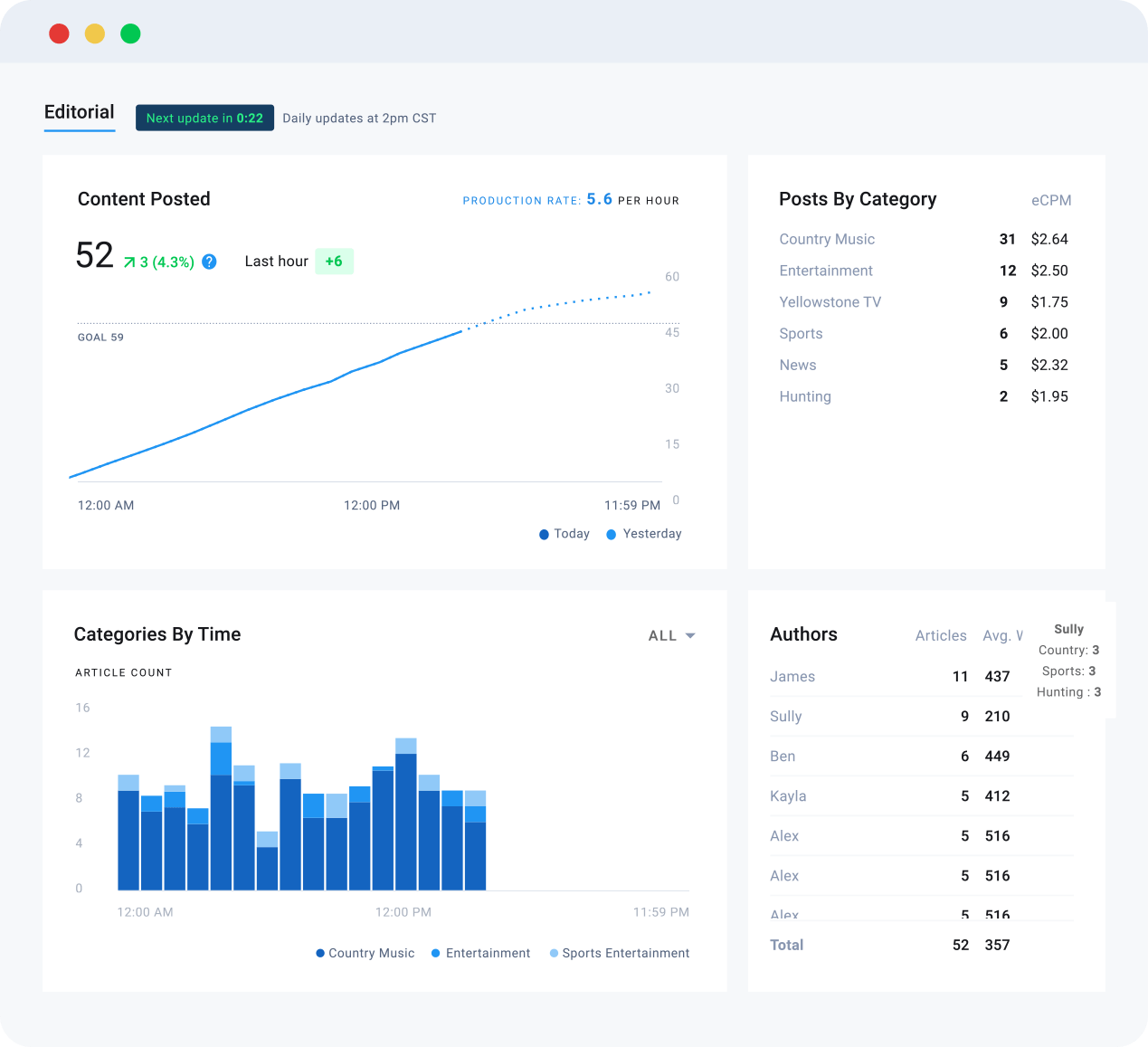Screen dimensions: 1148x1047
Task: Select the Sports category row
Action: [x=924, y=334]
